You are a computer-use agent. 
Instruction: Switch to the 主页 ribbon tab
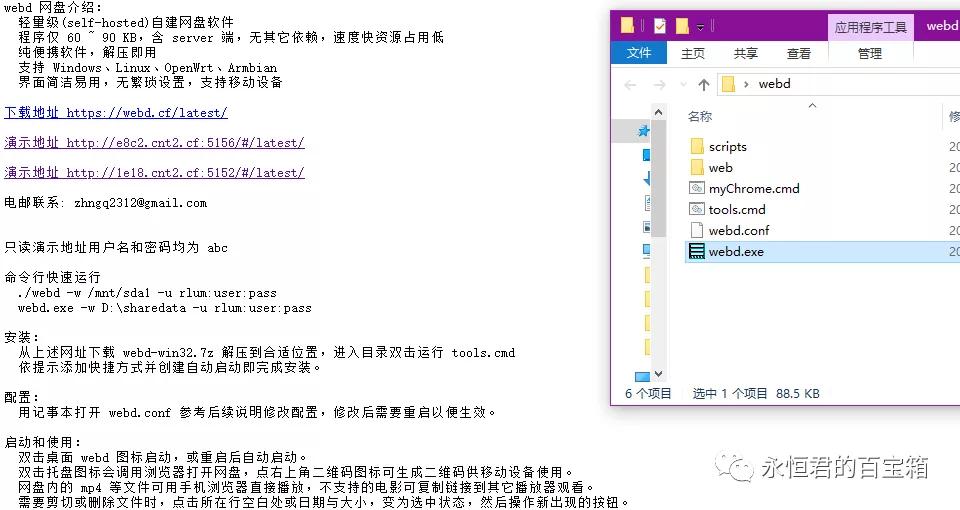(692, 54)
